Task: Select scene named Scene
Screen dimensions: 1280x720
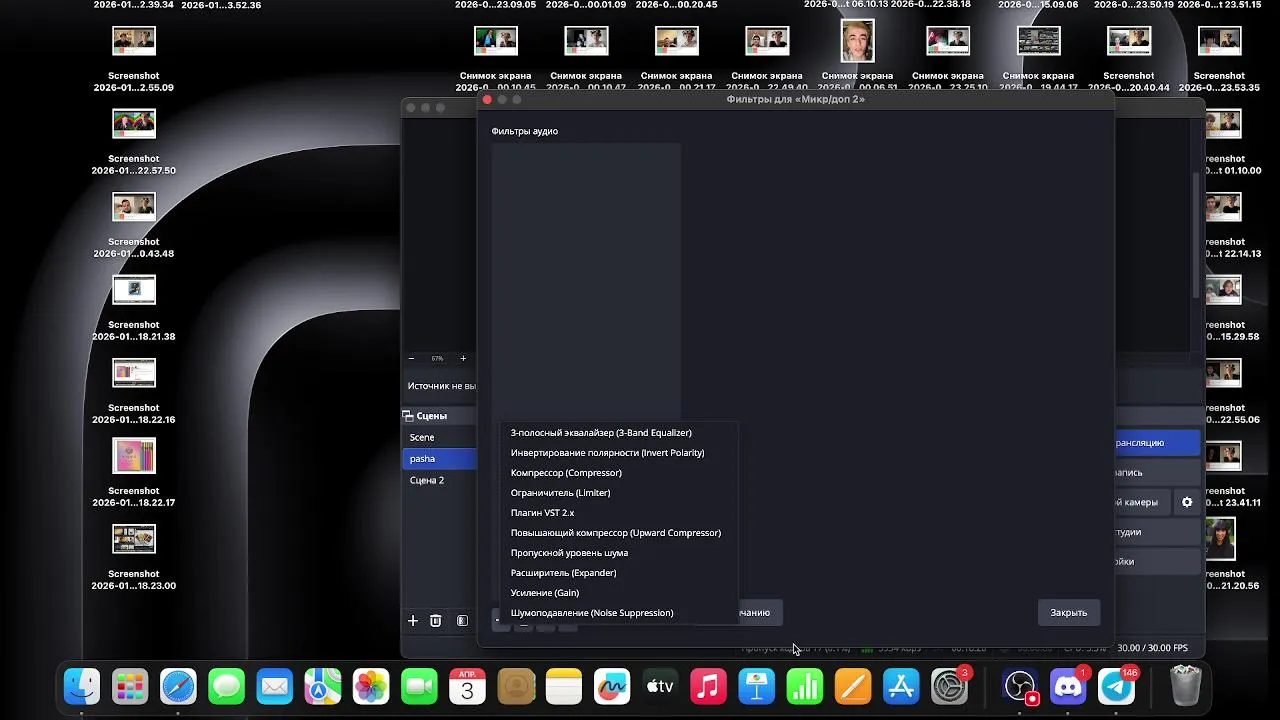Action: (440, 437)
